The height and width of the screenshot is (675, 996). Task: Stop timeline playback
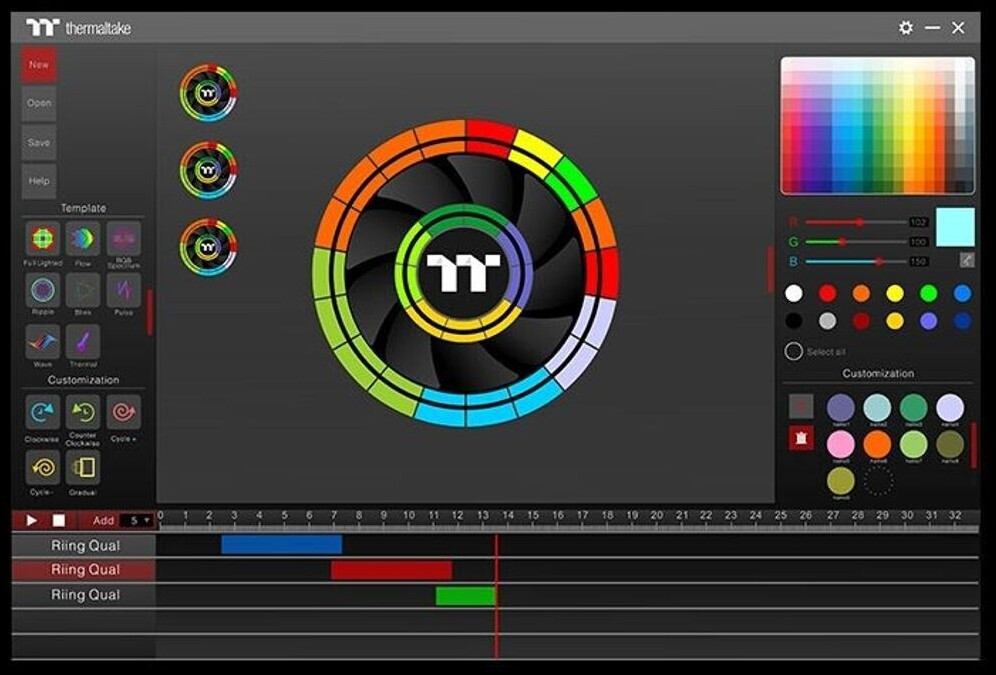pyautogui.click(x=58, y=520)
